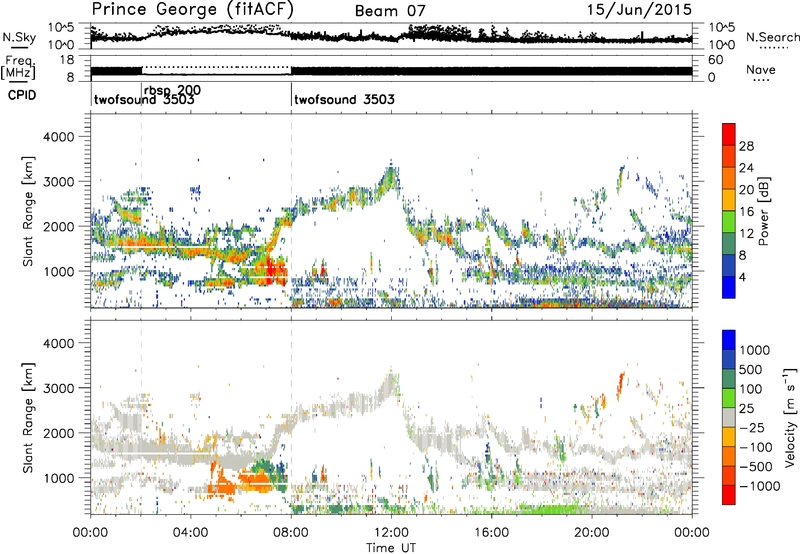This screenshot has width=800, height=554.
Task: Click the 'Beam 07' label
Action: click(390, 11)
